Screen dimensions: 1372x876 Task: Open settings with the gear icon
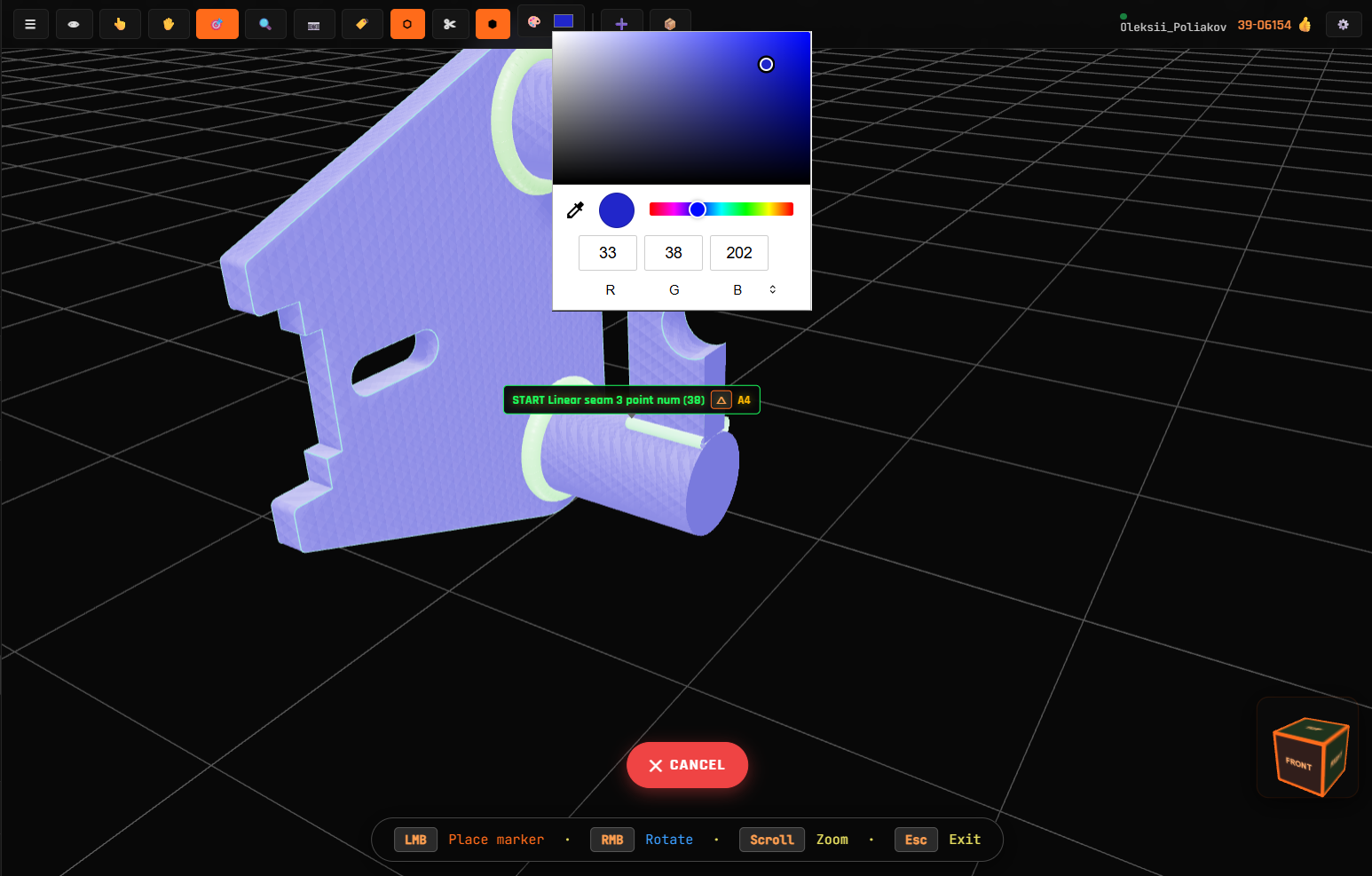1344,24
